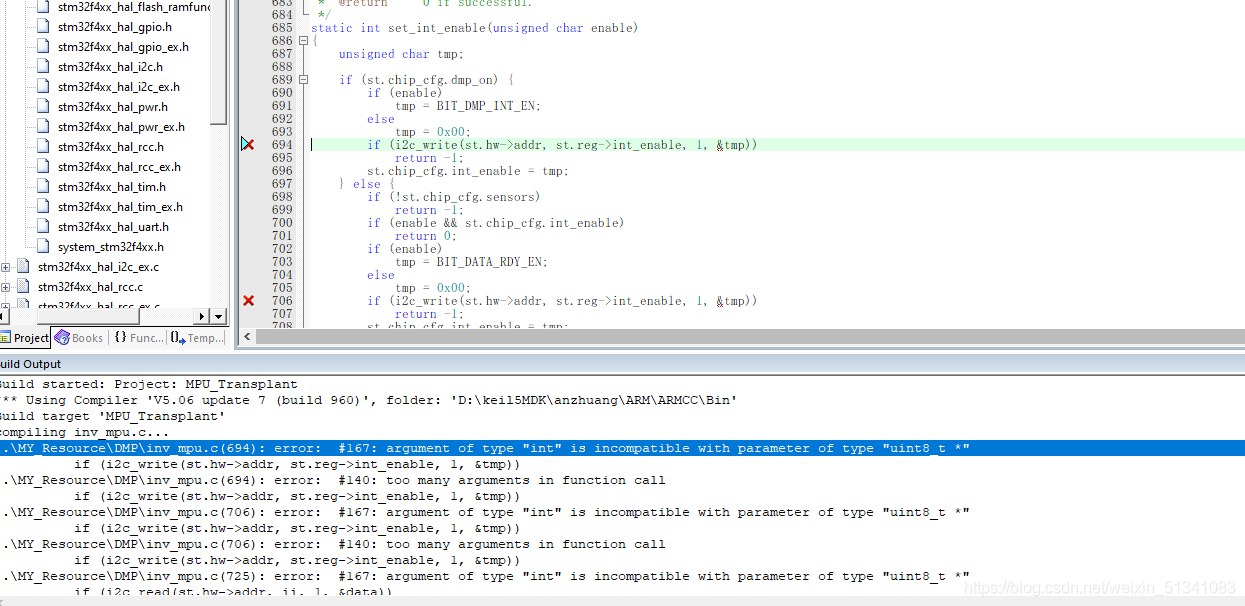Select stm32f4xx_hal_tim_ex.h file

pyautogui.click(x=120, y=207)
